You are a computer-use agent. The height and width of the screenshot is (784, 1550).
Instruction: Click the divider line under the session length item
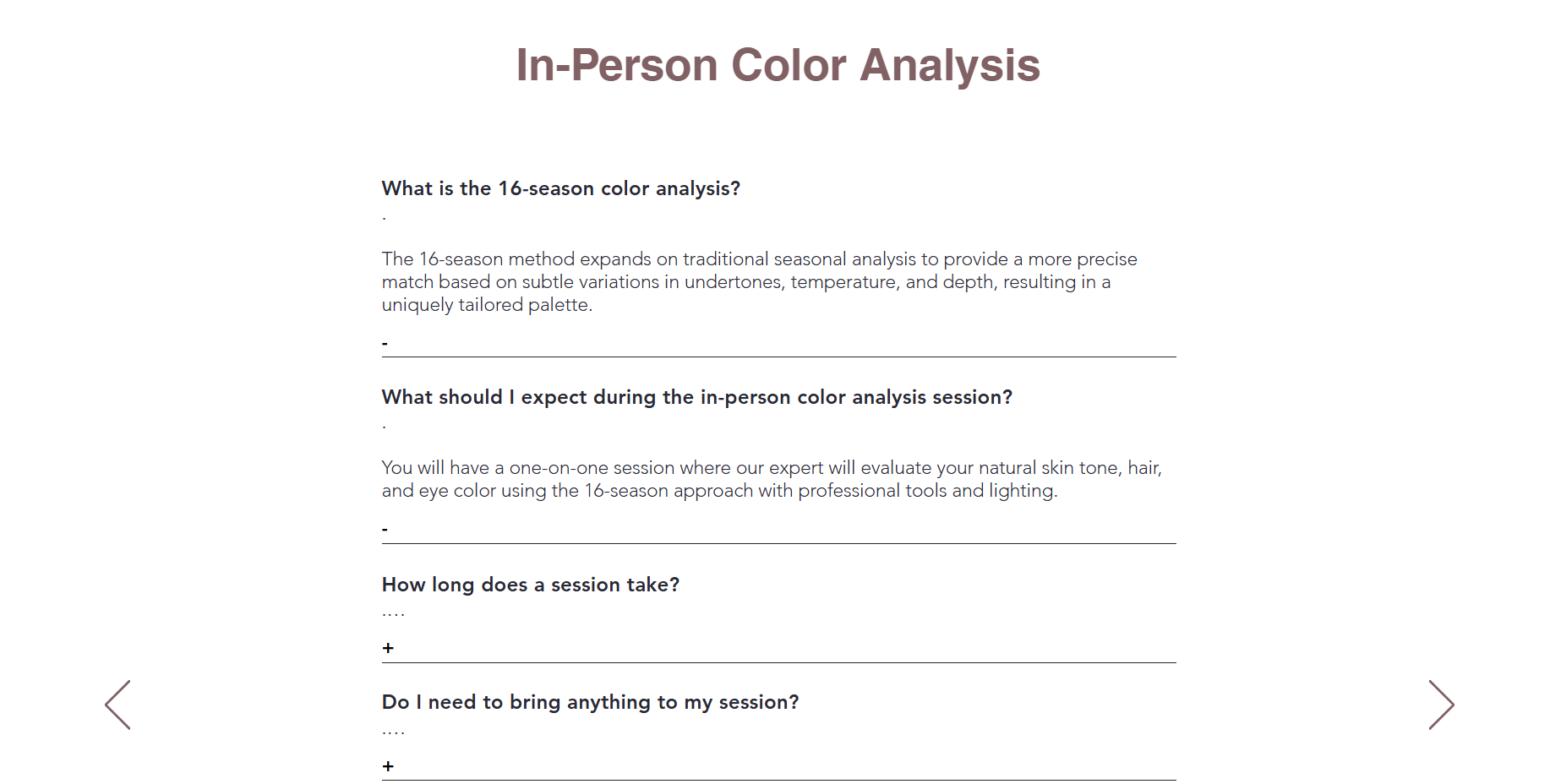(x=778, y=662)
